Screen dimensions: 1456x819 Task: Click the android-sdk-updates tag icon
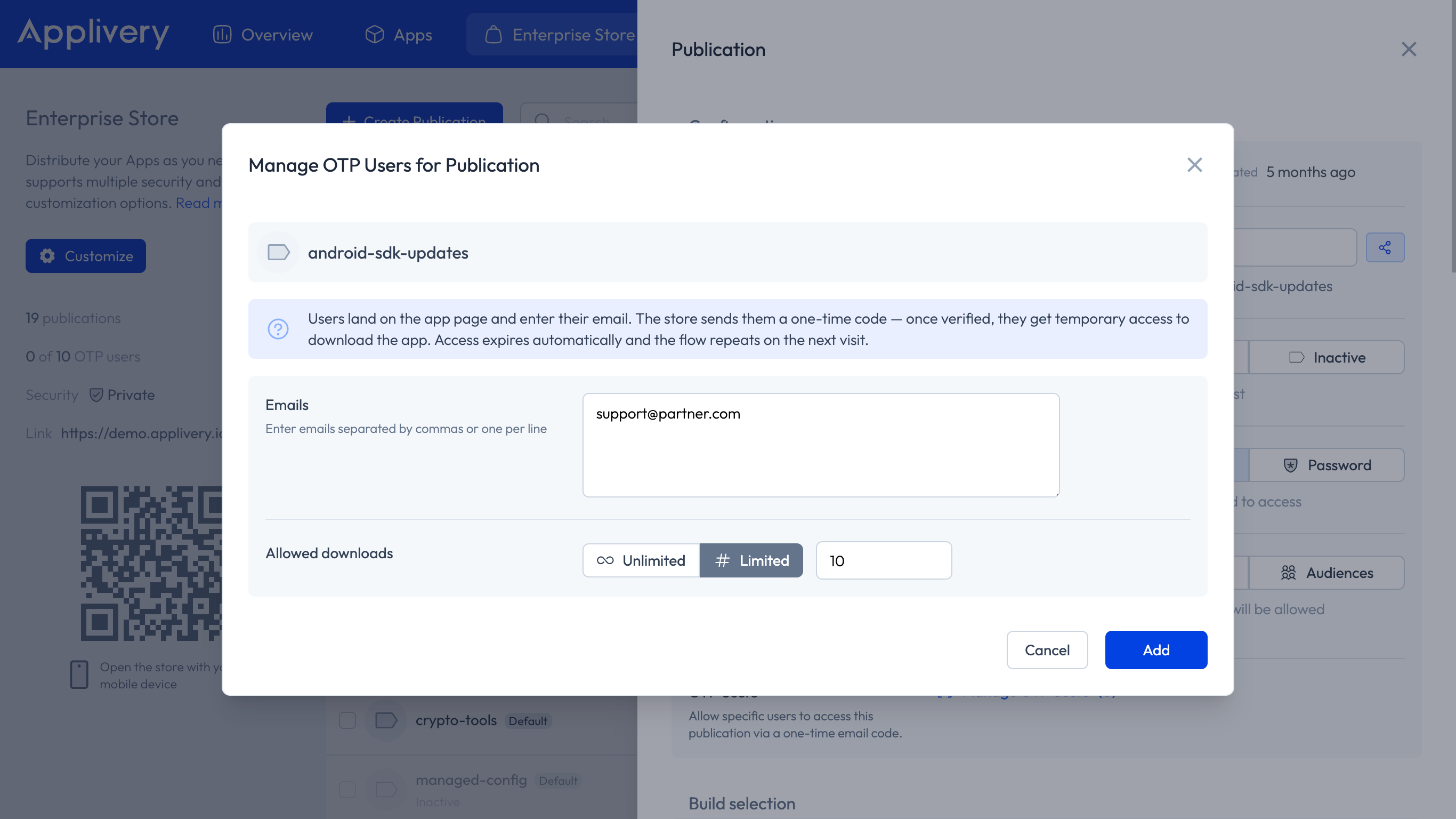click(x=278, y=252)
